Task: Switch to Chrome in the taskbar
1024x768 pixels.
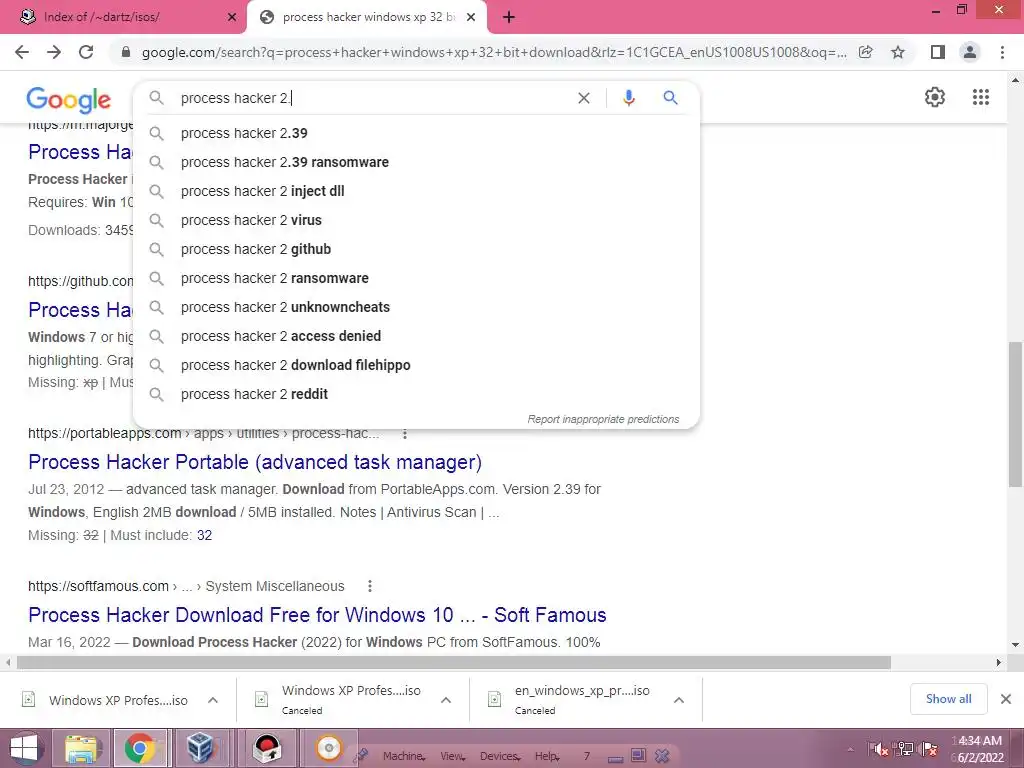Action: click(140, 748)
